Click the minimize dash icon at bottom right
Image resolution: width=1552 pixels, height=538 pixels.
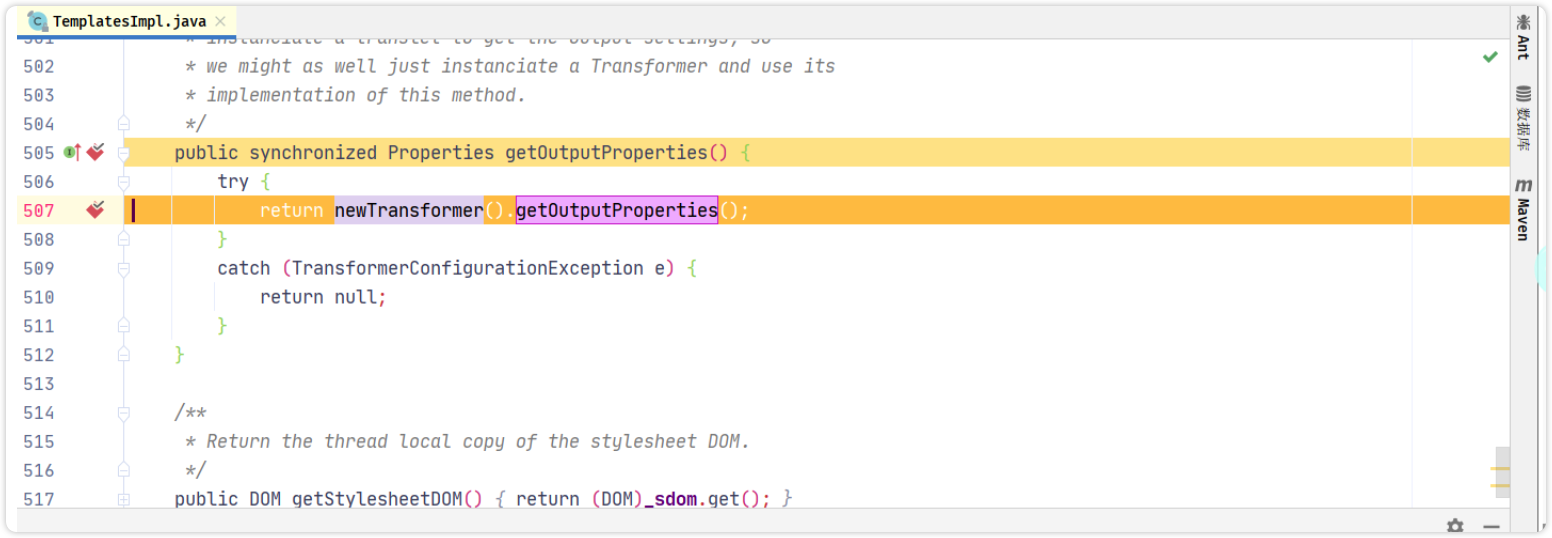[x=1491, y=526]
